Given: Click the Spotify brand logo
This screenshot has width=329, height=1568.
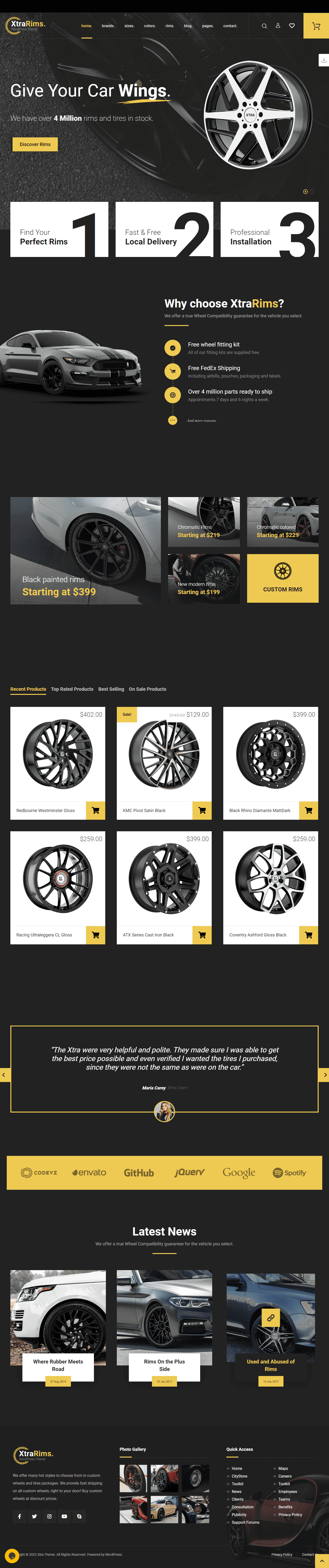Looking at the screenshot, I should (290, 1173).
